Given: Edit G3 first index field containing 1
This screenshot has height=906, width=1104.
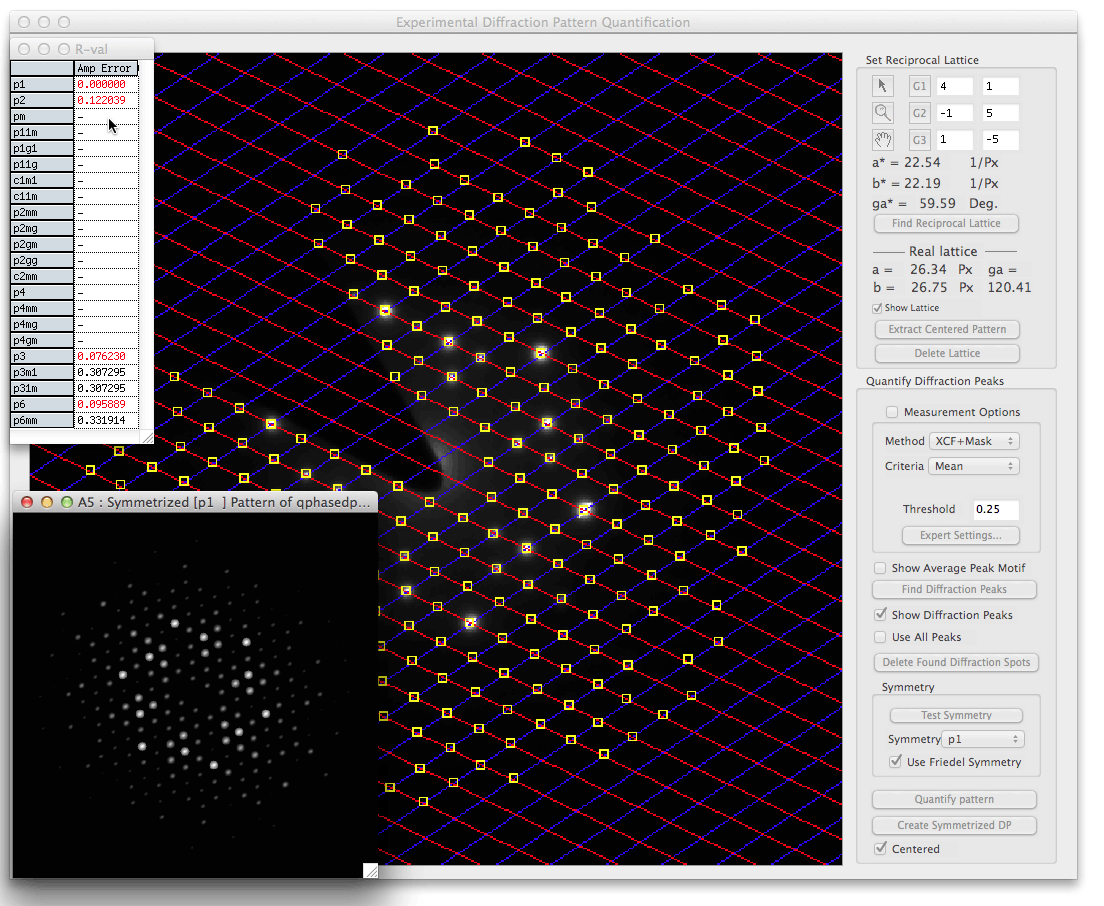Looking at the screenshot, I should click(954, 139).
